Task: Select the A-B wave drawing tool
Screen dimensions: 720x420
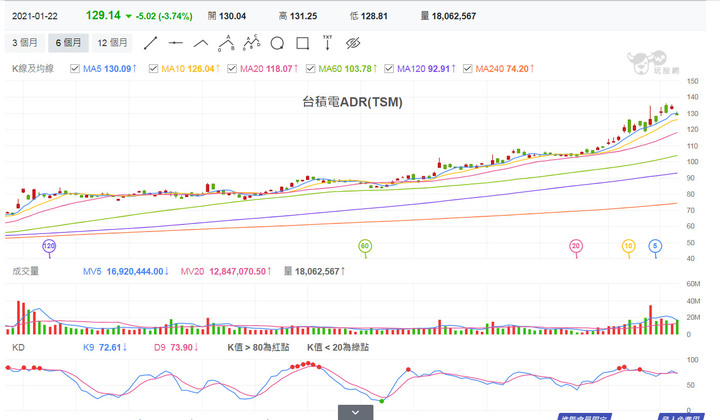Action: [226, 43]
